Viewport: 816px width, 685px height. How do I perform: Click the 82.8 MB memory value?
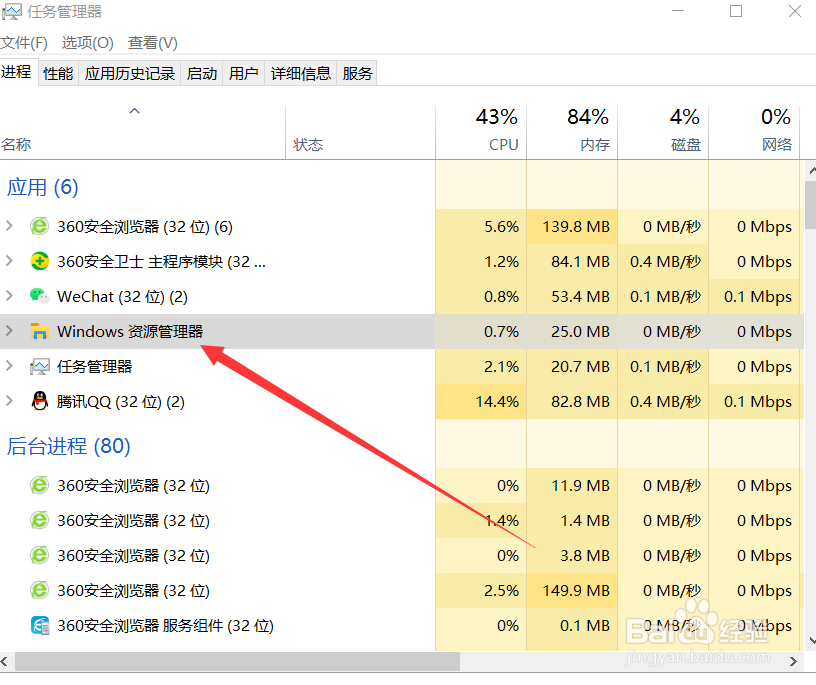click(x=580, y=401)
